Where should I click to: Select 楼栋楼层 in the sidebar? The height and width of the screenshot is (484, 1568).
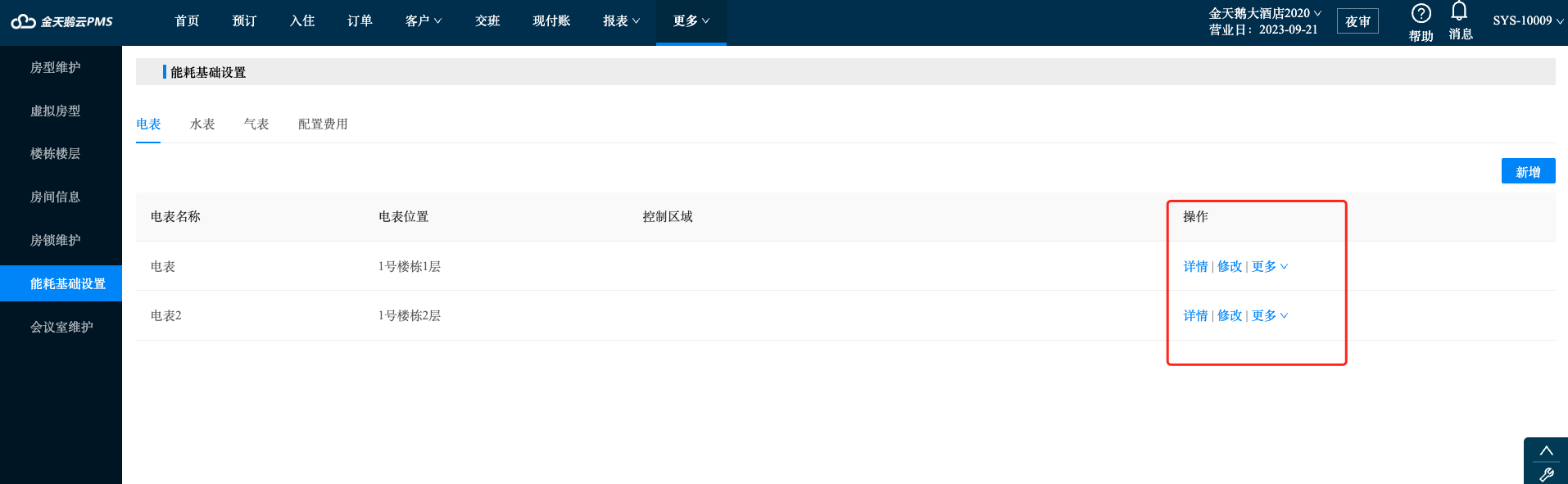coord(56,154)
